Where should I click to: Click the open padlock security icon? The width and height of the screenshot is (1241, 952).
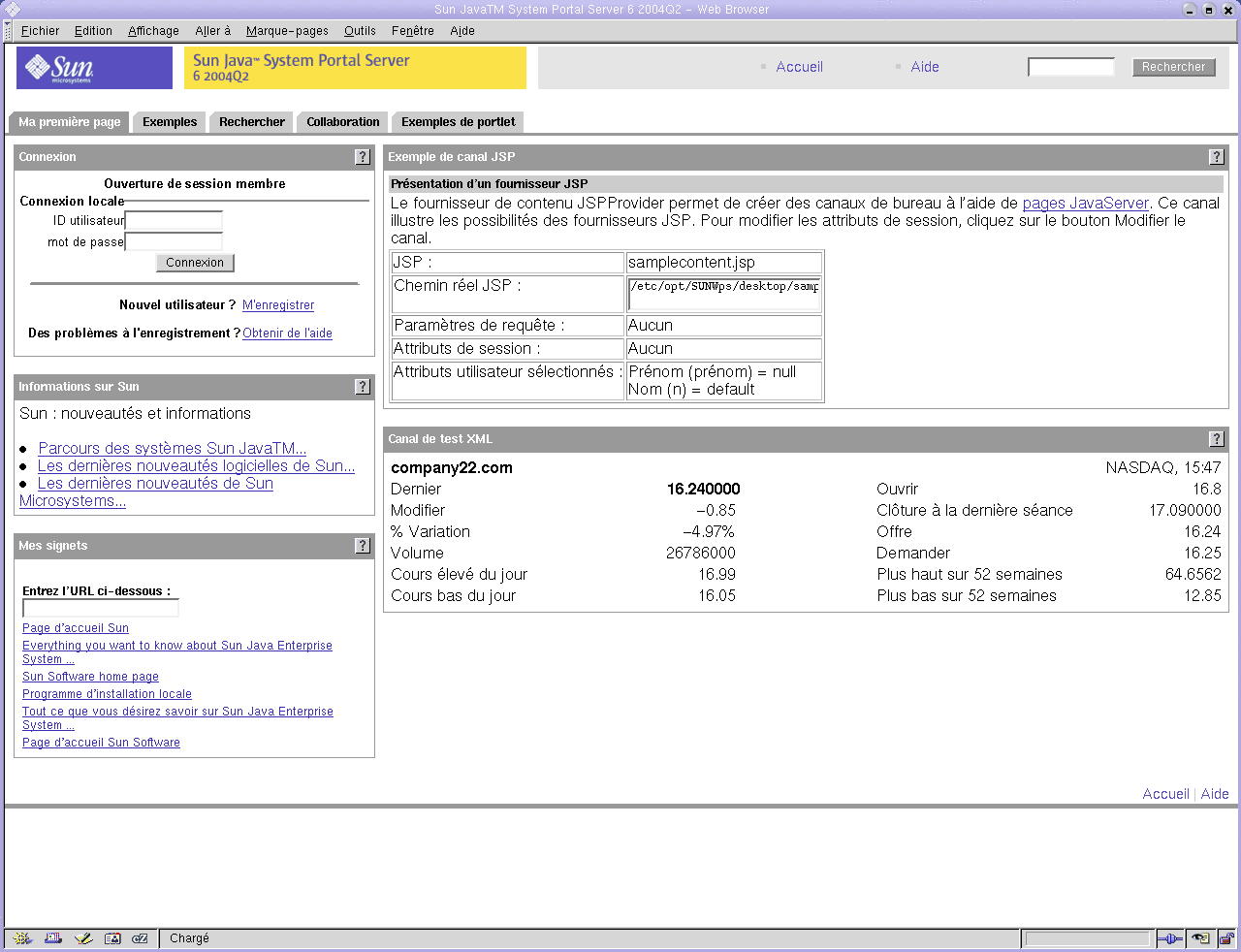point(1226,938)
